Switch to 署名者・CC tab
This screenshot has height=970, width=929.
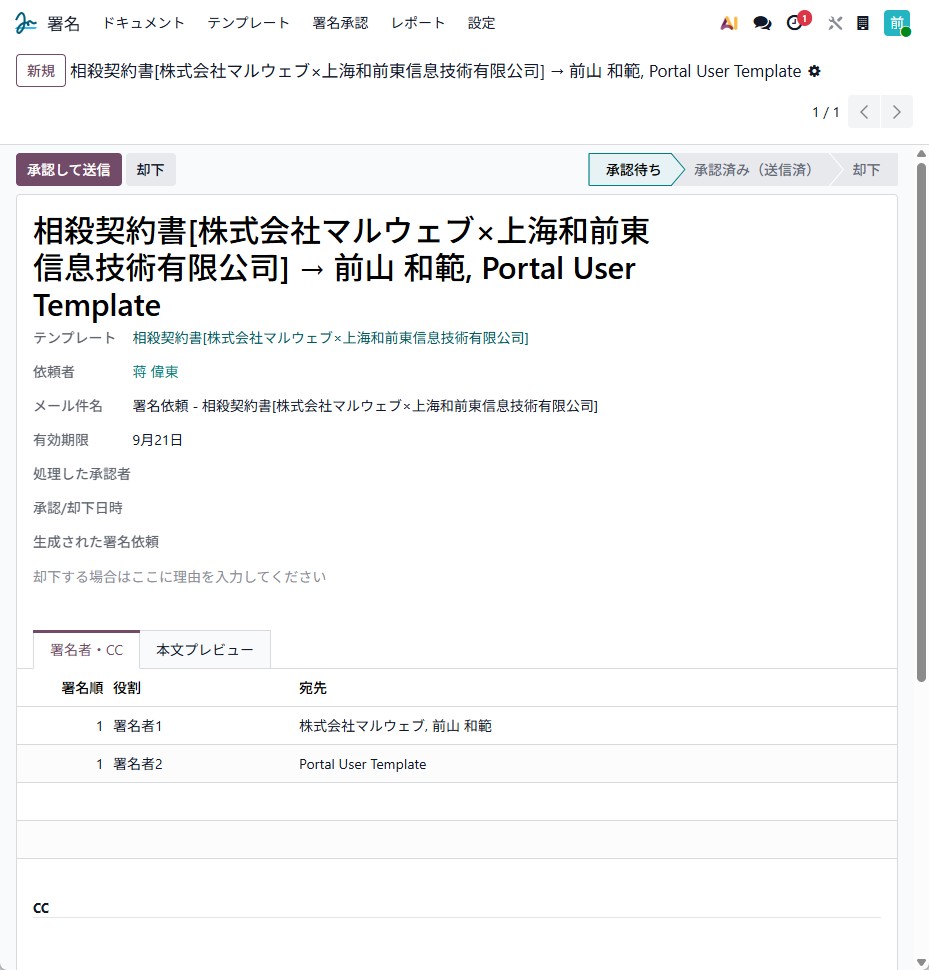(x=87, y=650)
